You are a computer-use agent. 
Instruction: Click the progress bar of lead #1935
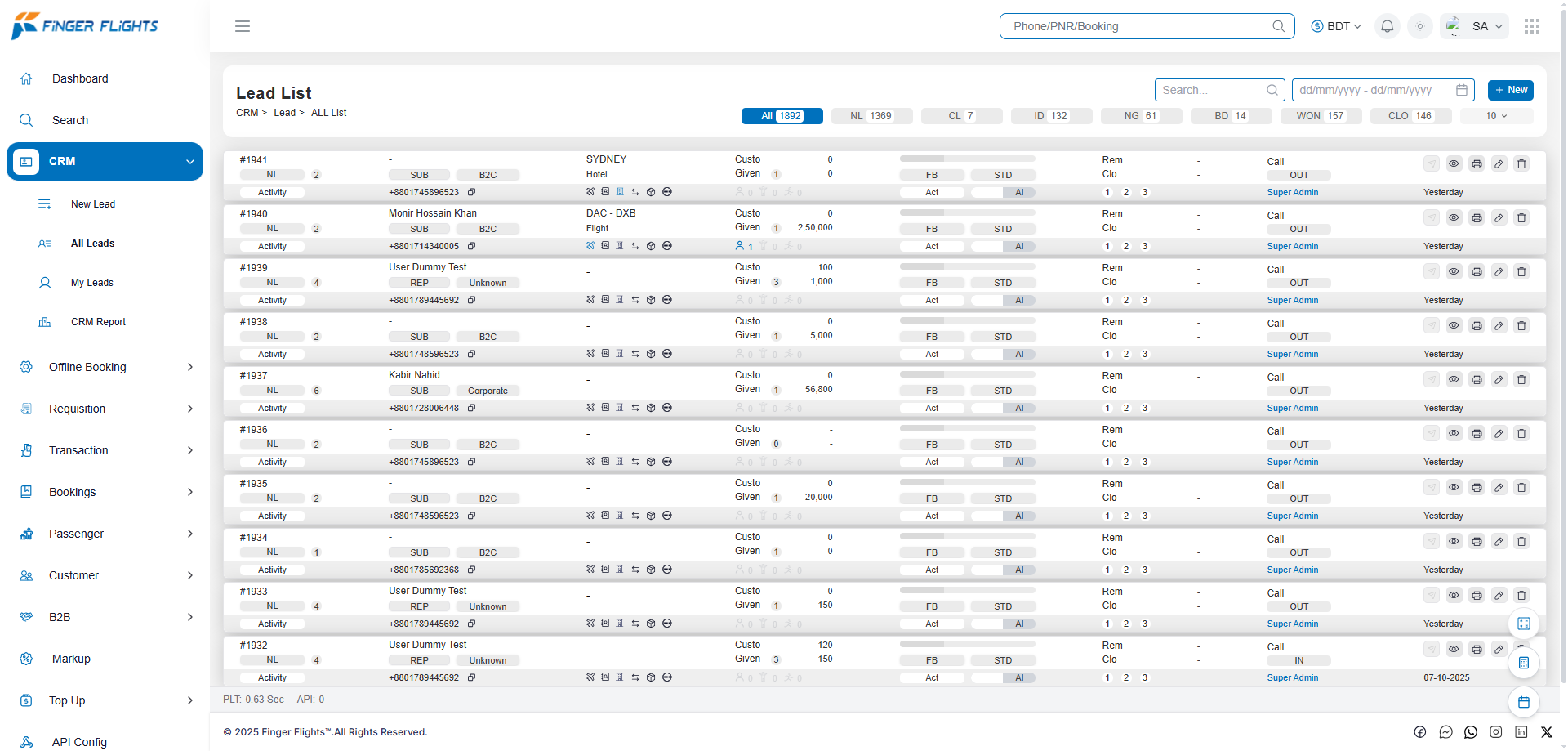(x=967, y=482)
